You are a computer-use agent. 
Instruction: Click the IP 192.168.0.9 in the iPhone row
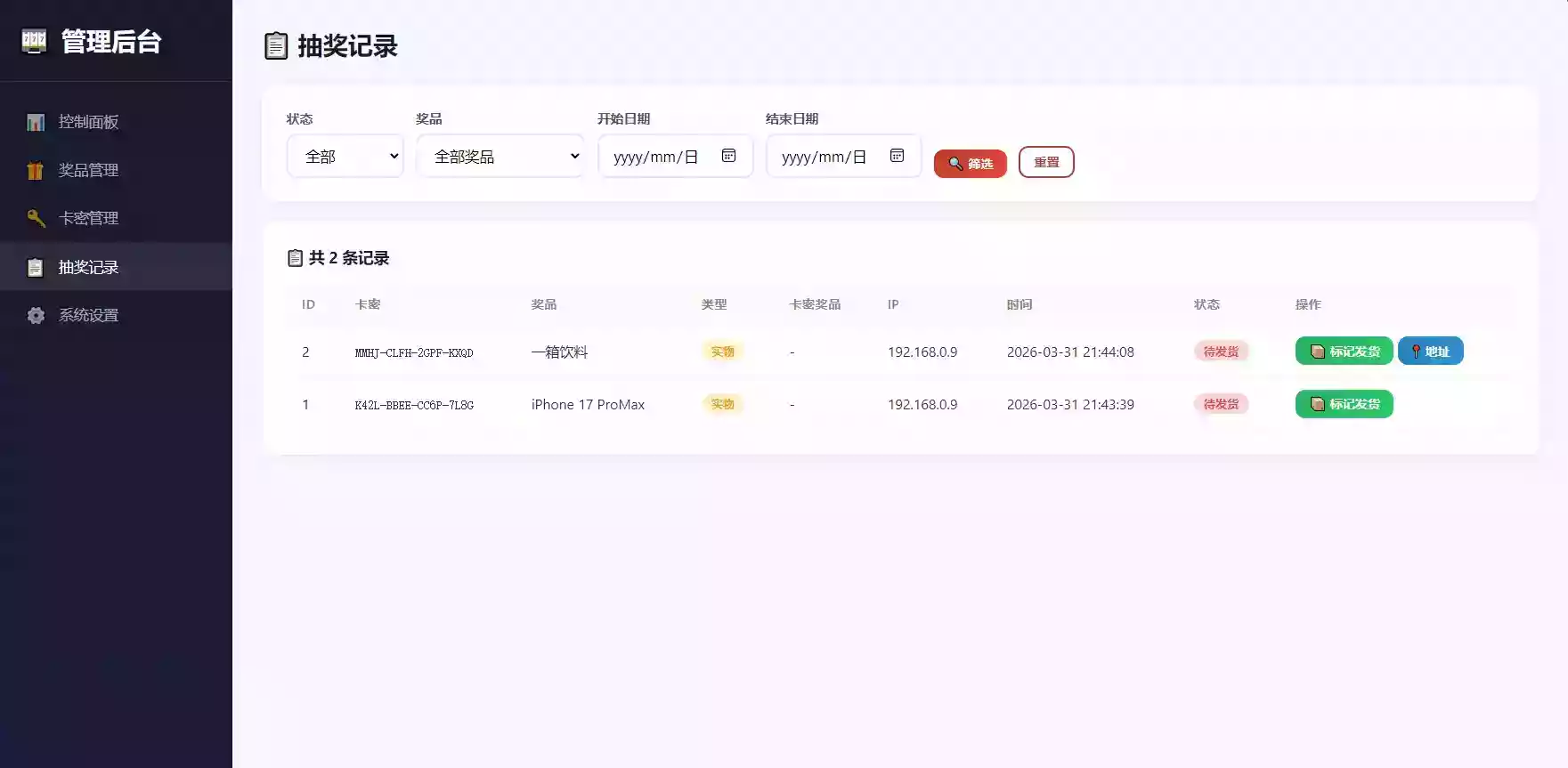tap(922, 404)
